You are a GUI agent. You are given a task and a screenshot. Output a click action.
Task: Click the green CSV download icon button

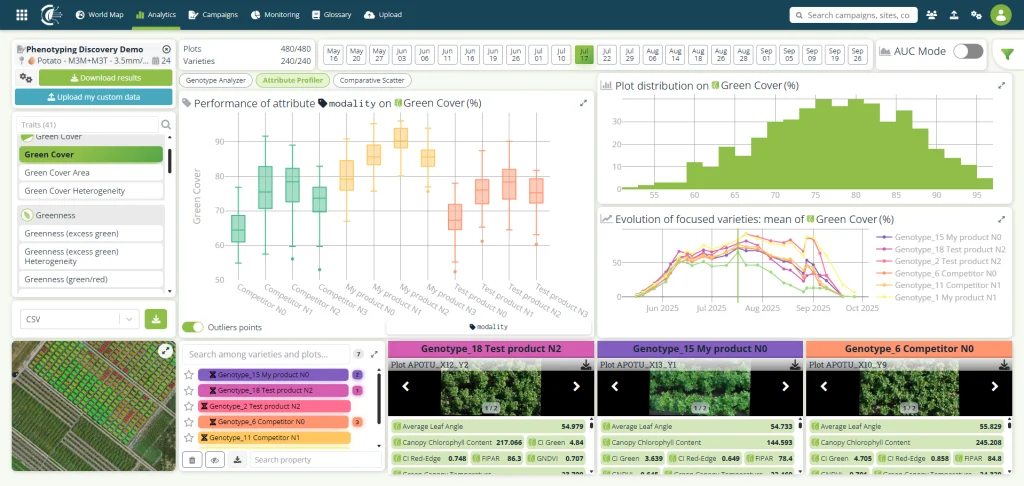(156, 319)
